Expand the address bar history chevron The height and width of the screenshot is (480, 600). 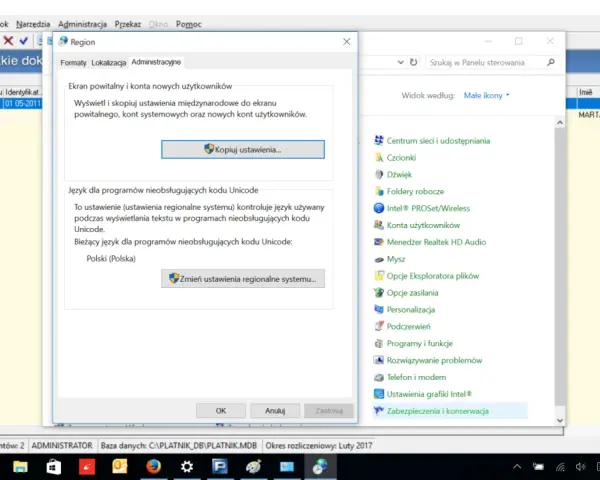tap(400, 62)
